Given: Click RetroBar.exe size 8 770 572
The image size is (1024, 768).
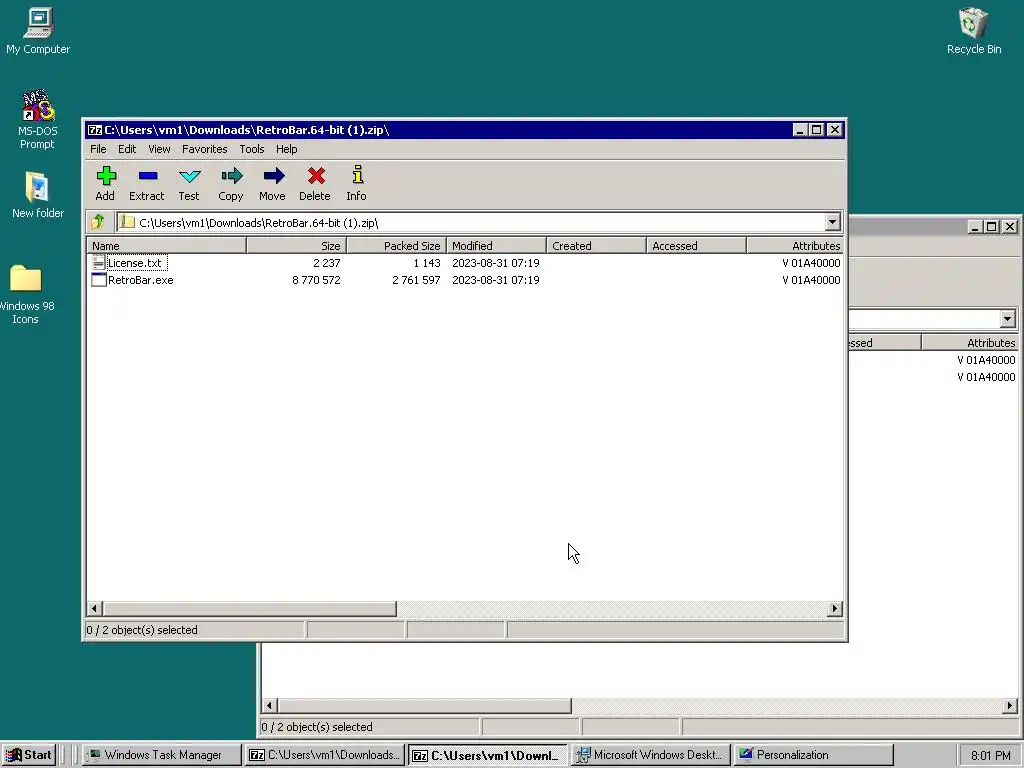Looking at the screenshot, I should (316, 280).
